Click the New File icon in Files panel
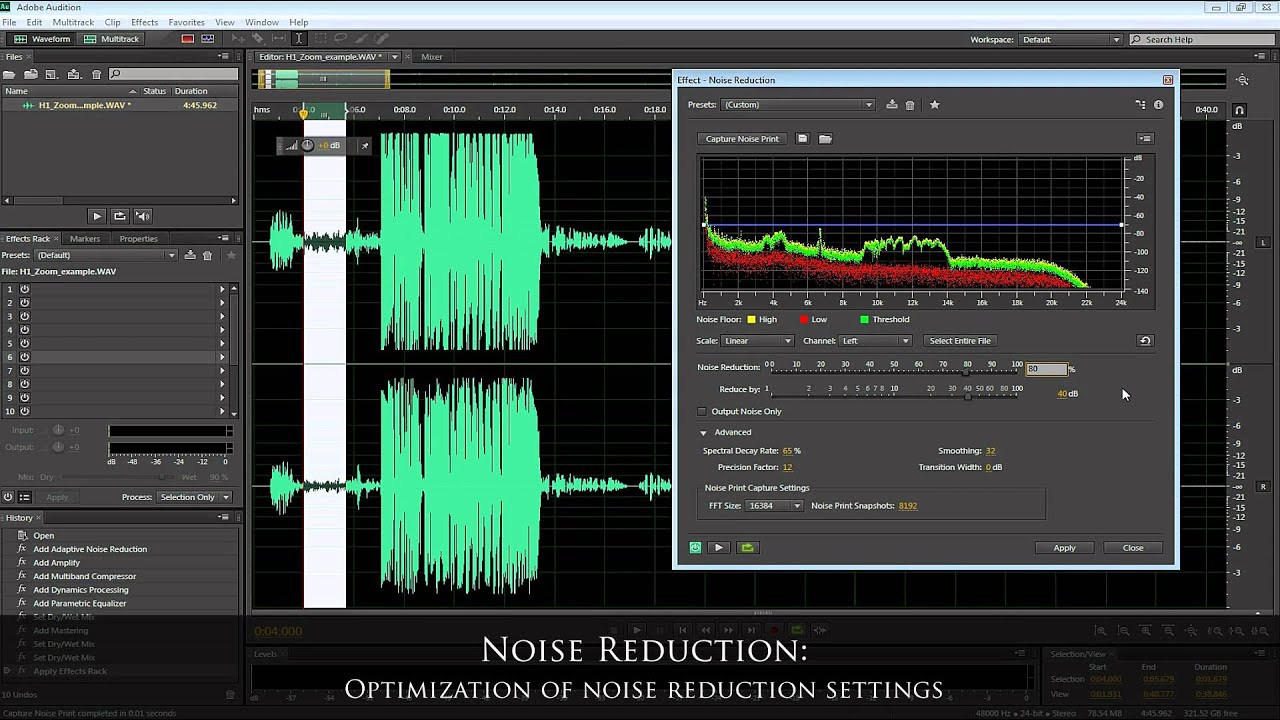Screen dimensions: 1280x720 pyautogui.click(x=50, y=74)
